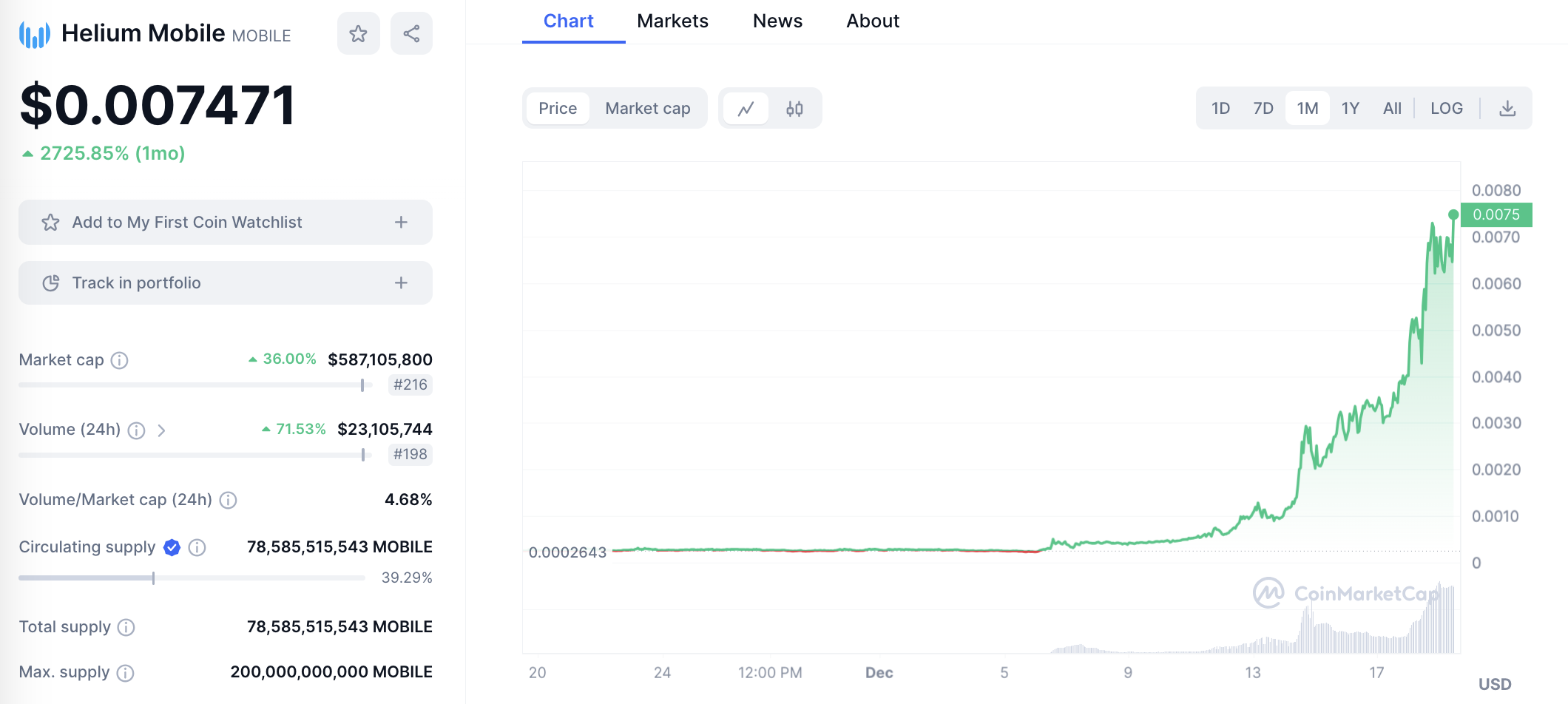Viewport: 1568px width, 704px height.
Task: Select the line chart view icon
Action: click(x=746, y=109)
